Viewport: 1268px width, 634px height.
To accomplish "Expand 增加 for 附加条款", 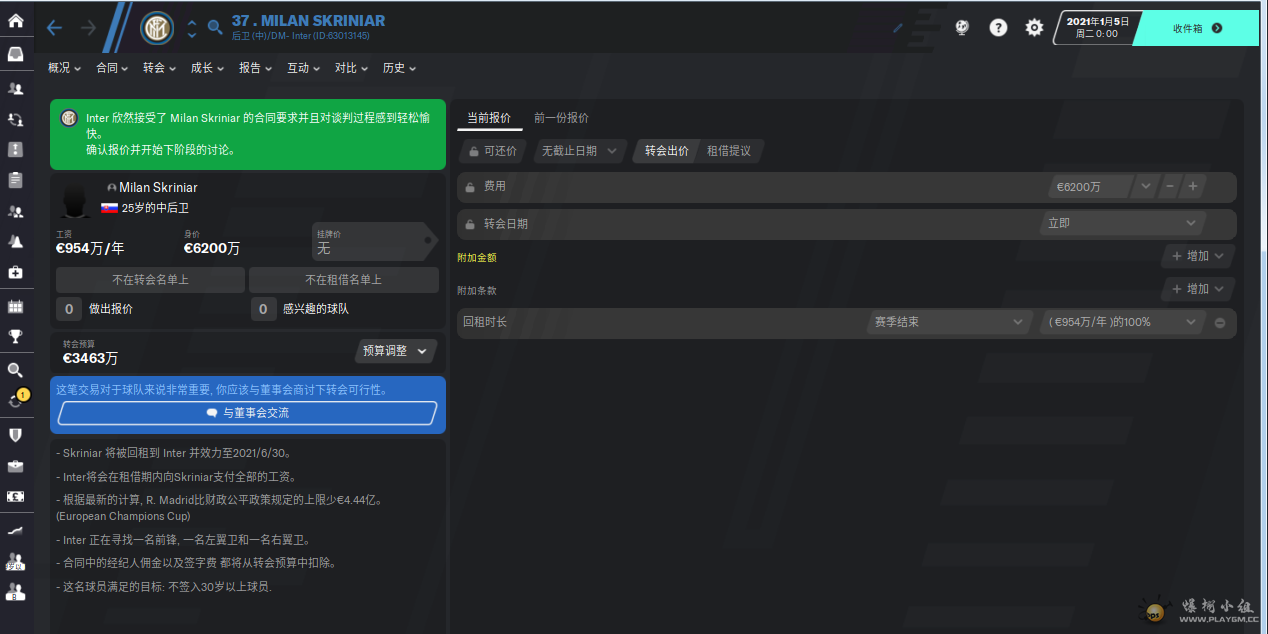I will 1198,289.
